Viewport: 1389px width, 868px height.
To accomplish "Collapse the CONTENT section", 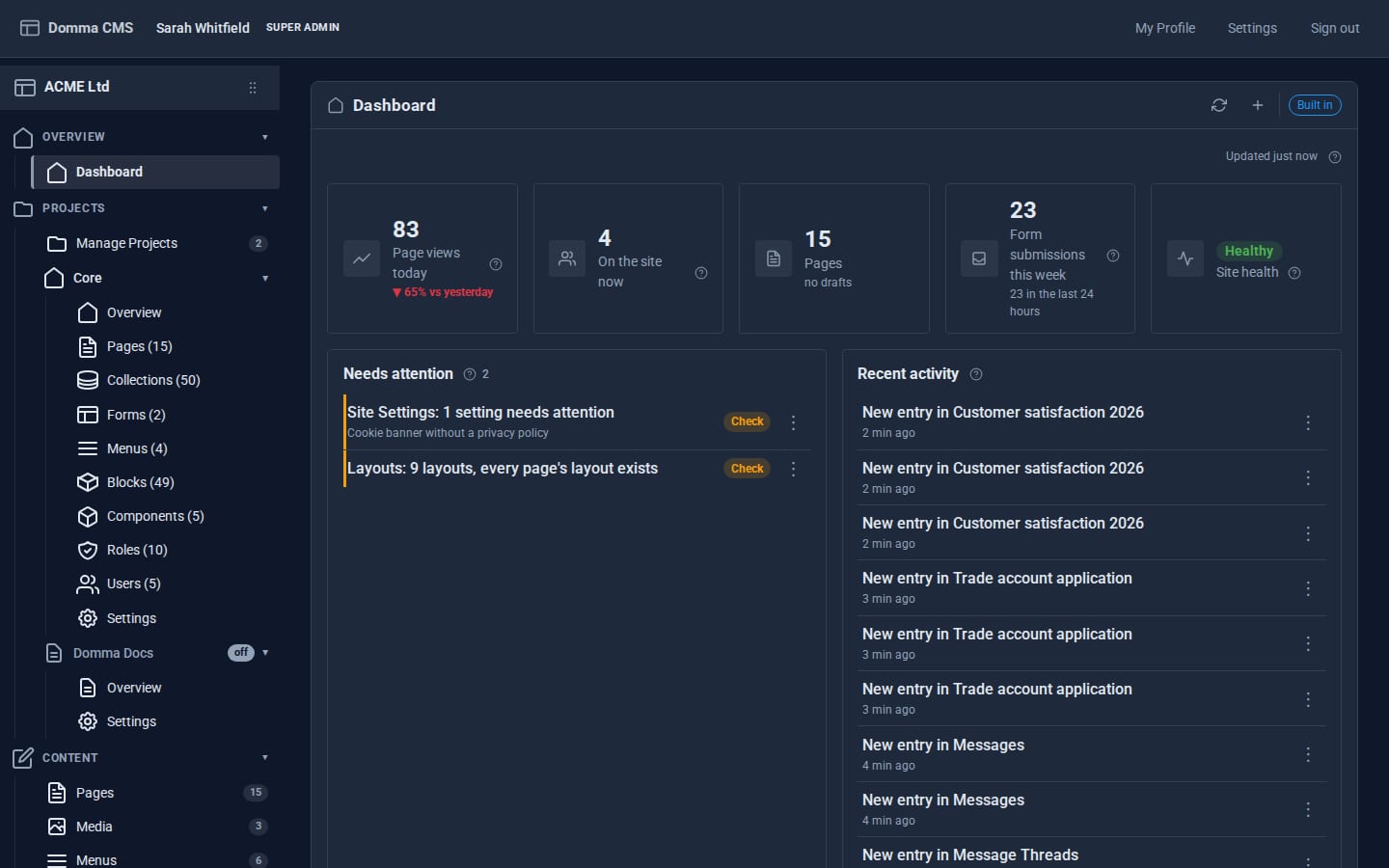I will click(265, 758).
